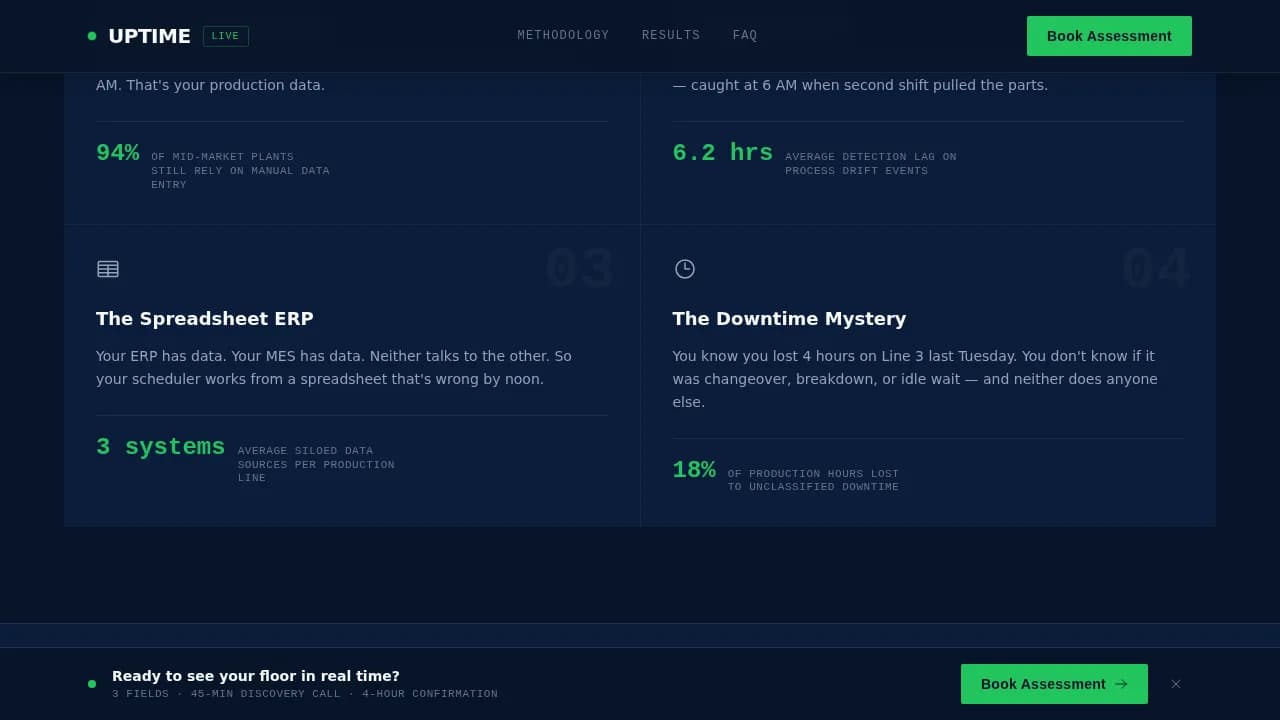Viewport: 1280px width, 720px height.
Task: Click Book Assessment in the top navigation bar
Action: click(x=1109, y=35)
